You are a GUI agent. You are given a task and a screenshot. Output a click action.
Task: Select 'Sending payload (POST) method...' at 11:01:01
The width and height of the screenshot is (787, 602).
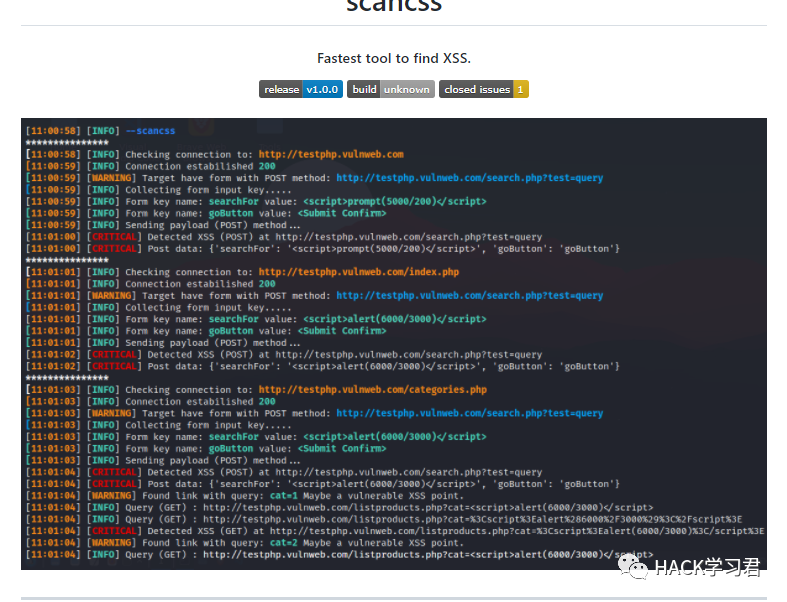(x=213, y=343)
